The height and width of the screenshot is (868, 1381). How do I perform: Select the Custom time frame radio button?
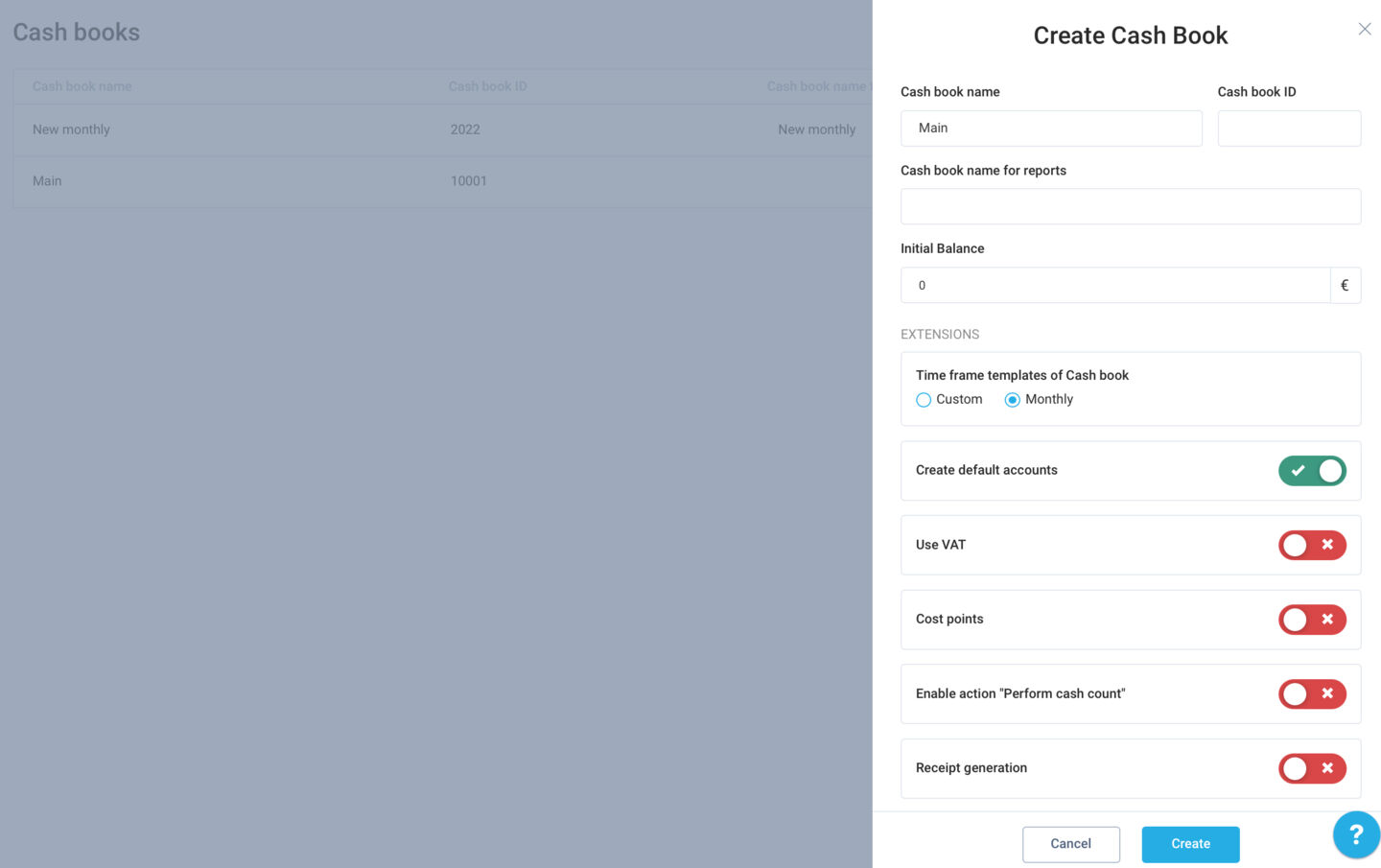[924, 400]
